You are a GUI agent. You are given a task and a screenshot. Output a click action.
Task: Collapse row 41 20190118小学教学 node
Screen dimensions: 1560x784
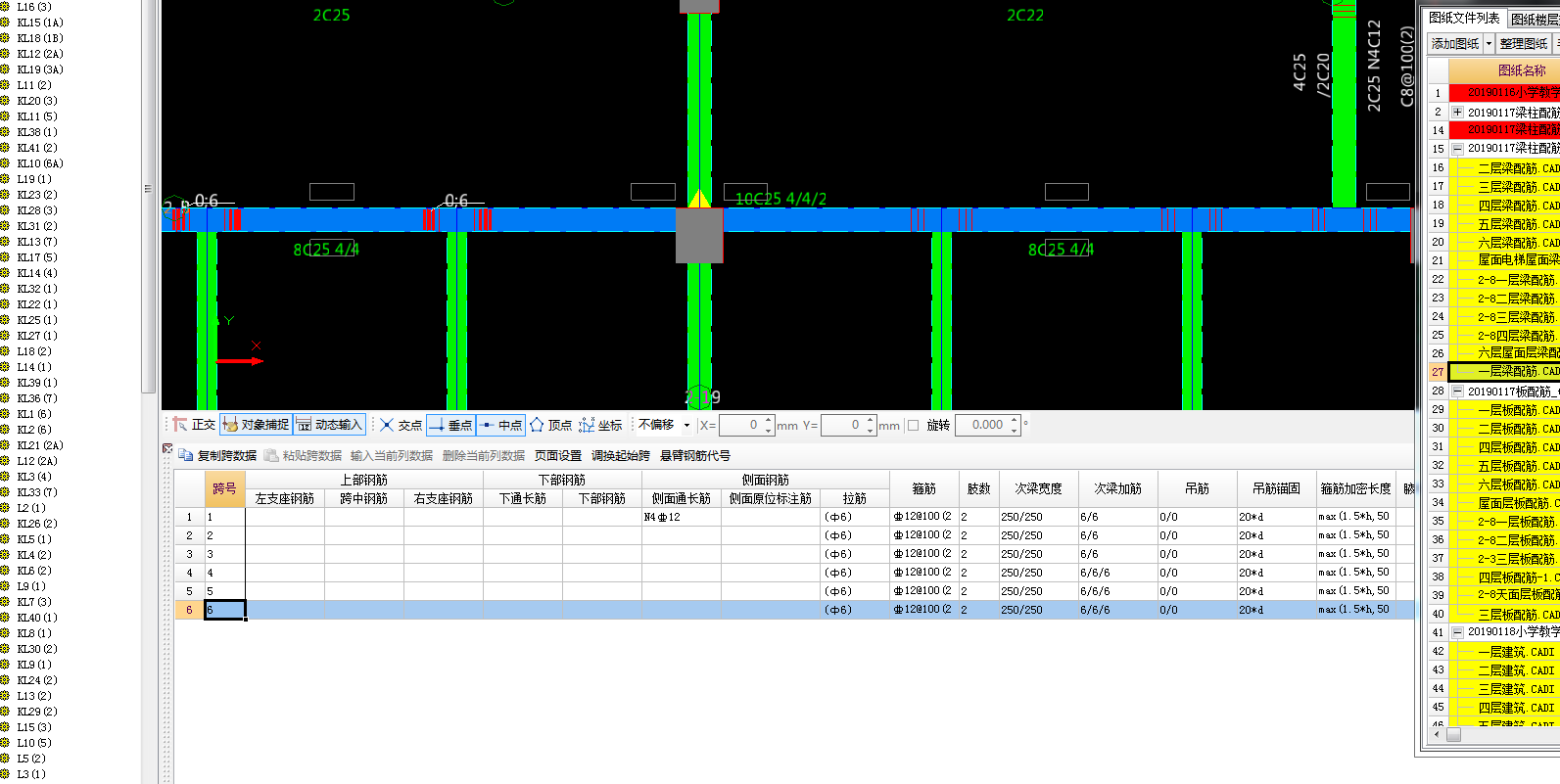point(1457,632)
